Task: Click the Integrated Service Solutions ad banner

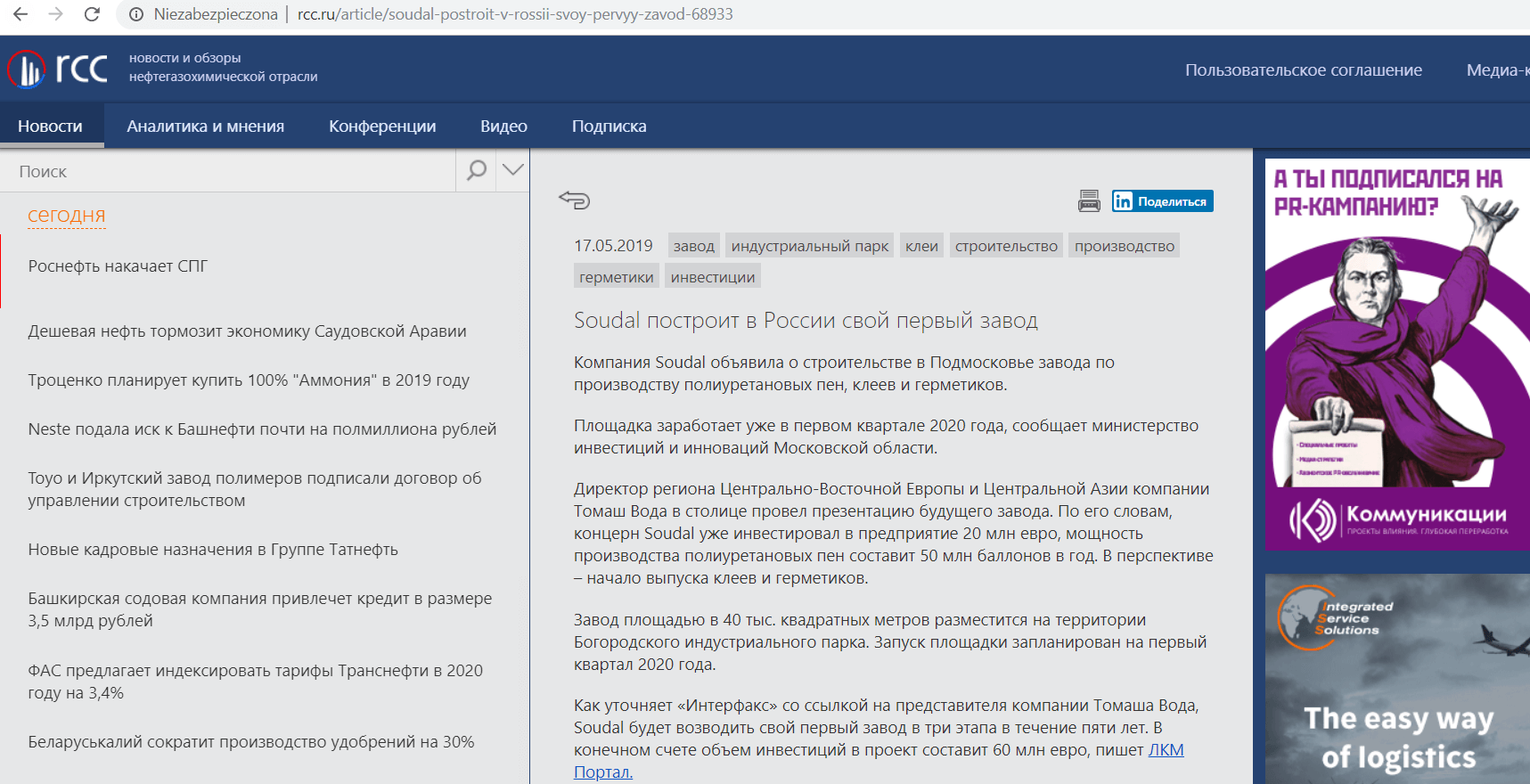Action: point(1397,679)
